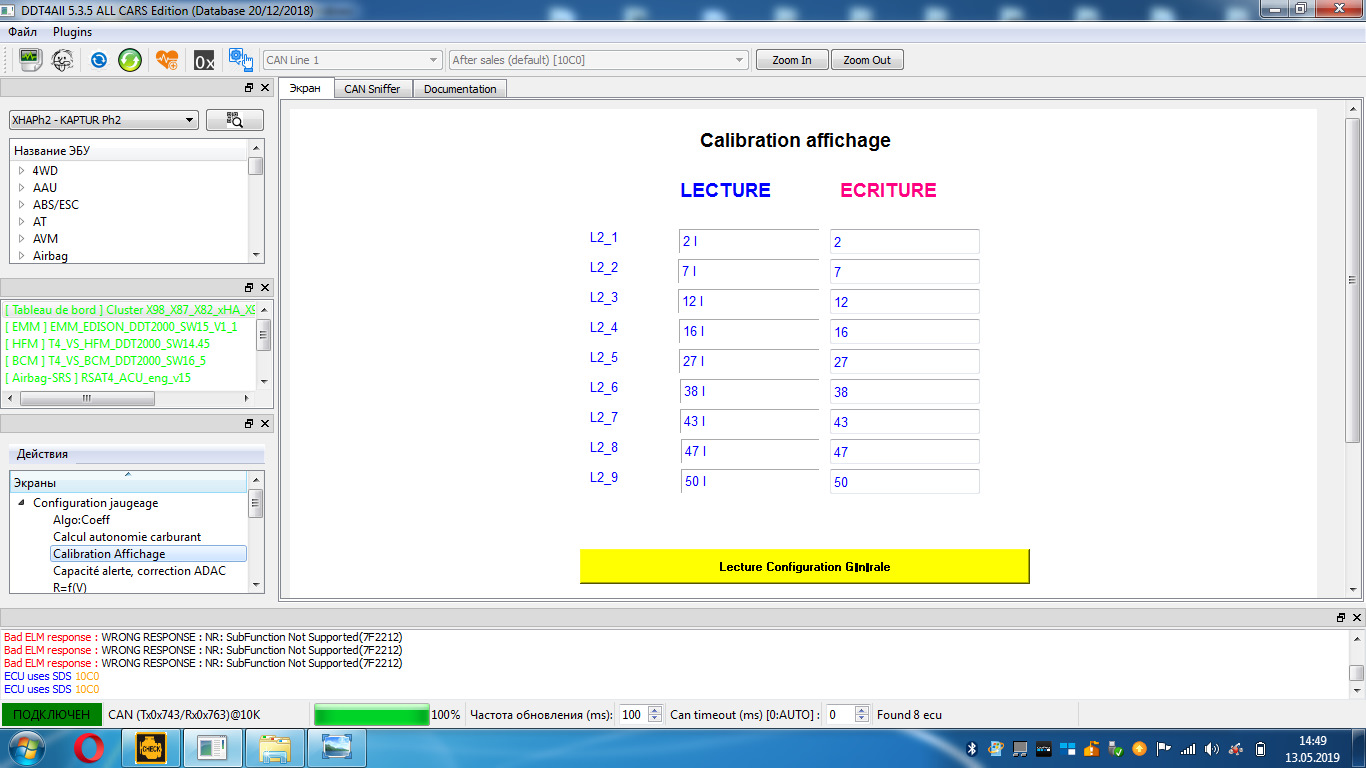This screenshot has height=768, width=1366.
Task: Expand the AT tree node
Action: [x=21, y=222]
